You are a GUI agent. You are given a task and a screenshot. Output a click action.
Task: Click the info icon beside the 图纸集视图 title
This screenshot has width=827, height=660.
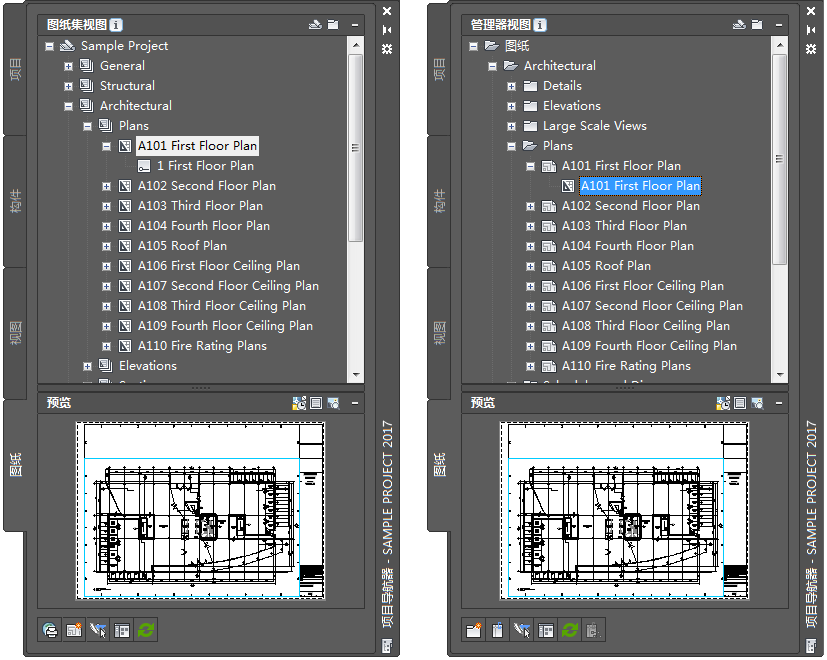point(117,25)
